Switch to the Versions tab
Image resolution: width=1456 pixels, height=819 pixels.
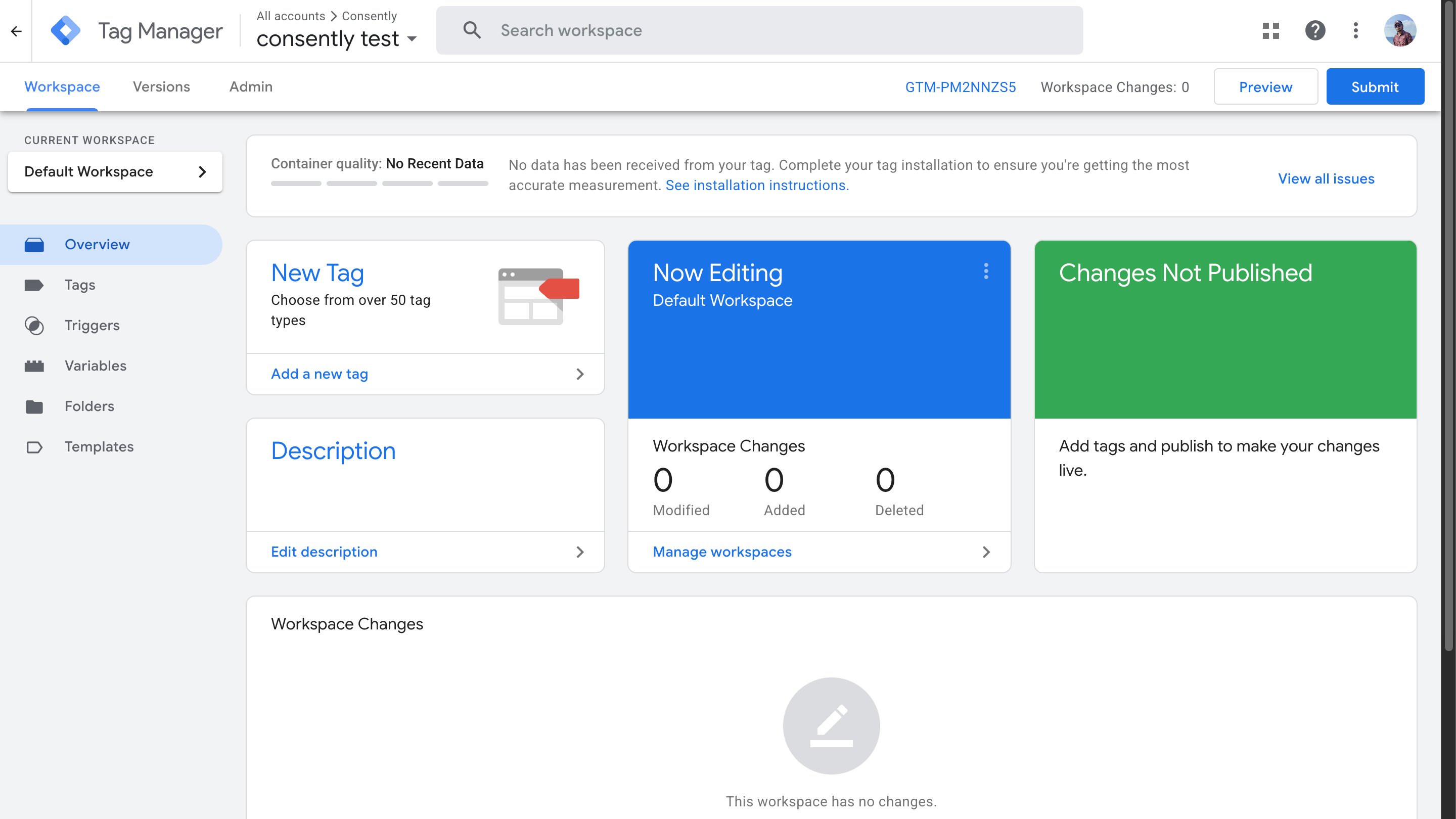[161, 87]
